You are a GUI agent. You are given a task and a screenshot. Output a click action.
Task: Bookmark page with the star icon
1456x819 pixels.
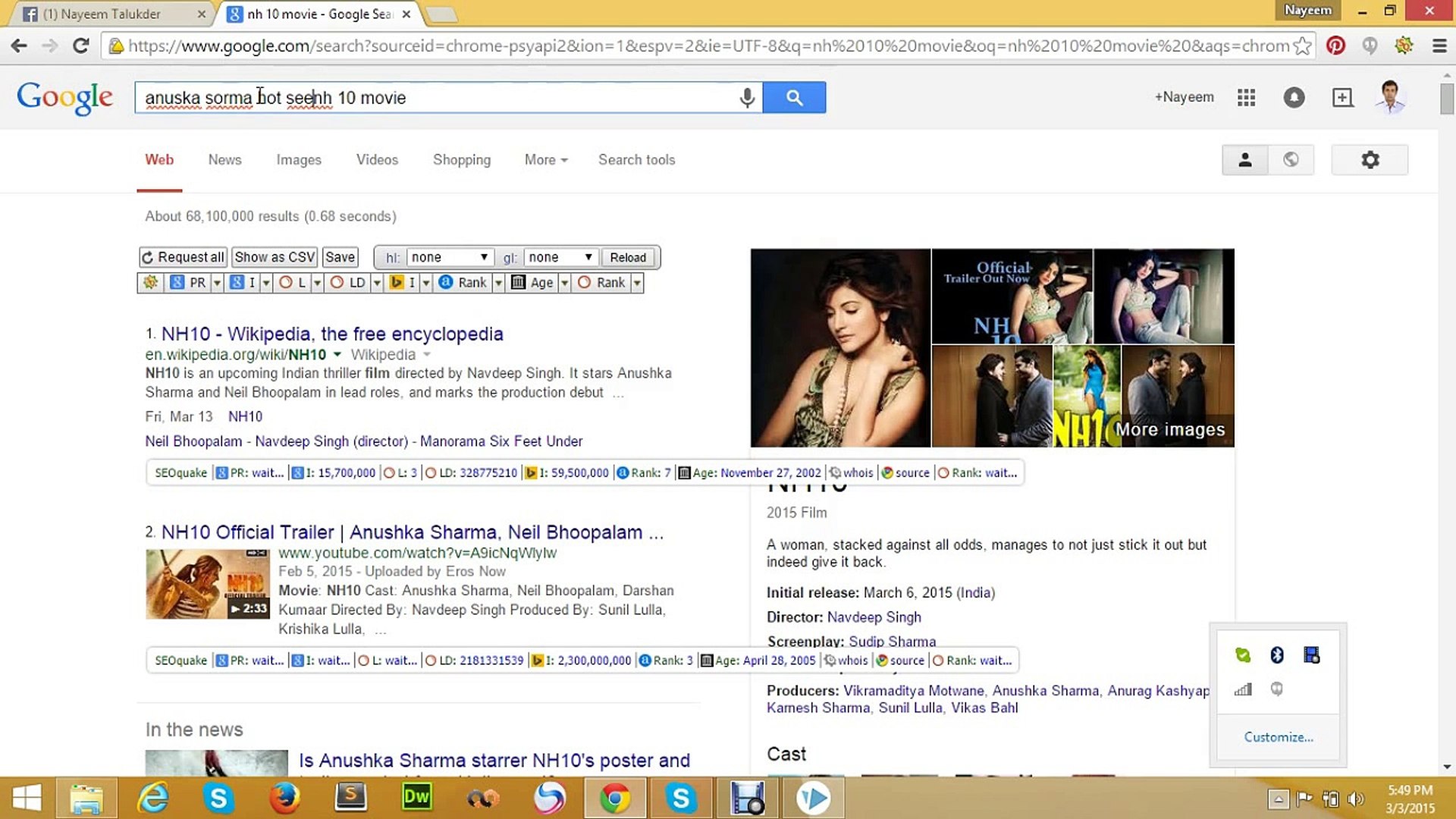pyautogui.click(x=1302, y=45)
